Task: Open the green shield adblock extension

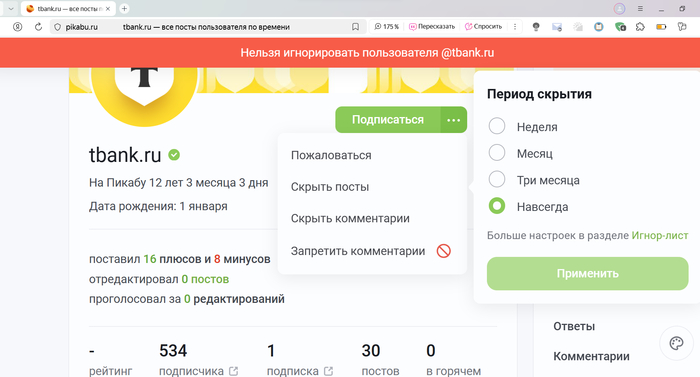Action: pos(620,27)
